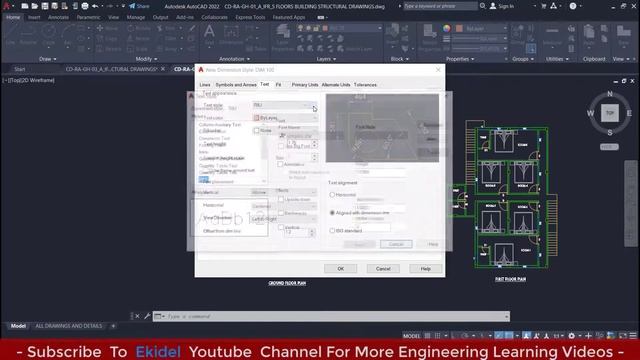
Task: Open the Text color ByLayer dropdown
Action: coord(284,118)
